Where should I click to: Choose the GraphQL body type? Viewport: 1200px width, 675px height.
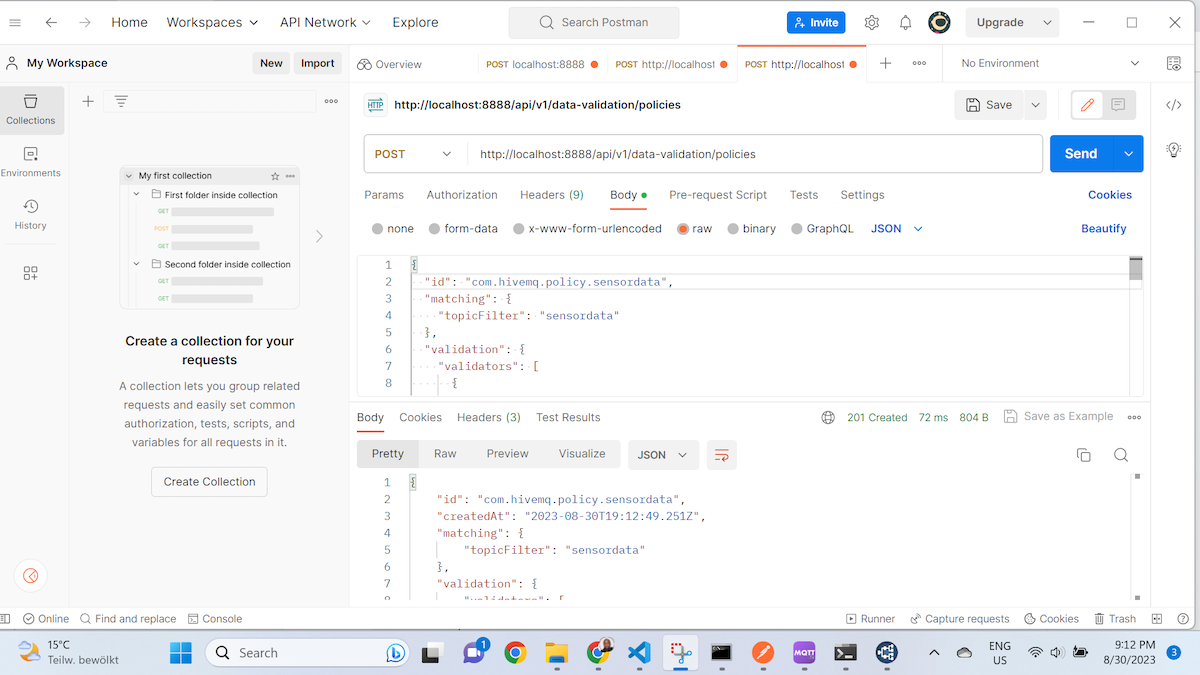822,229
